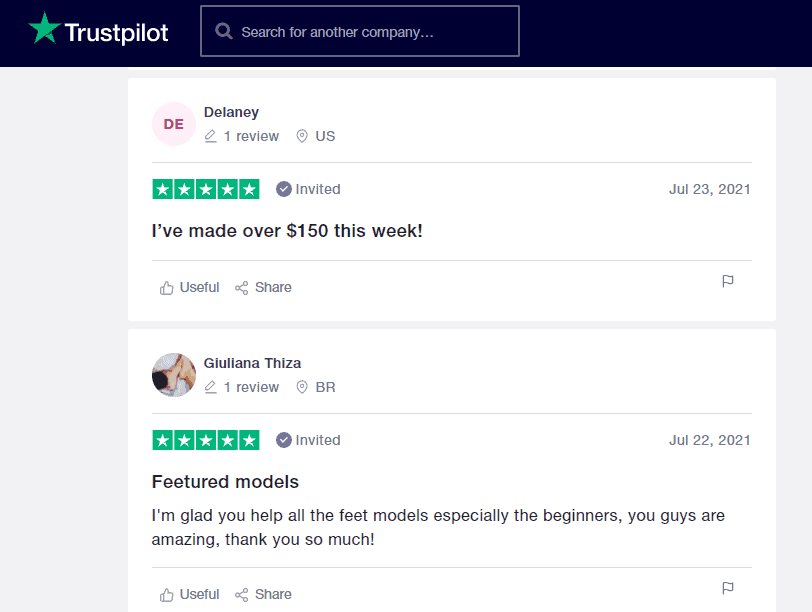Click the search magnifier icon
This screenshot has height=612, width=812.
tap(224, 31)
